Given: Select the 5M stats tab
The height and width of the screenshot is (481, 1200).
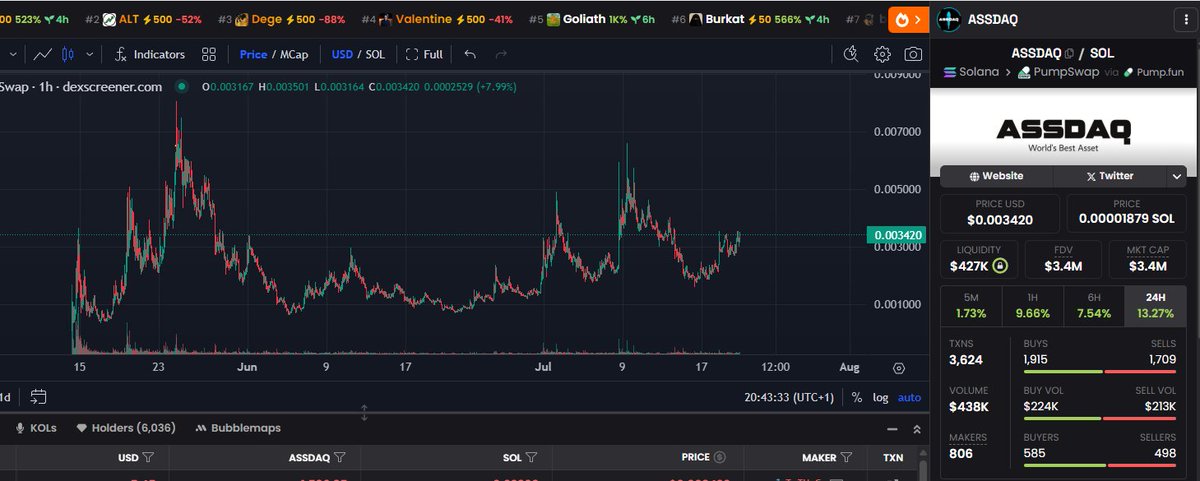Looking at the screenshot, I should click(x=970, y=306).
